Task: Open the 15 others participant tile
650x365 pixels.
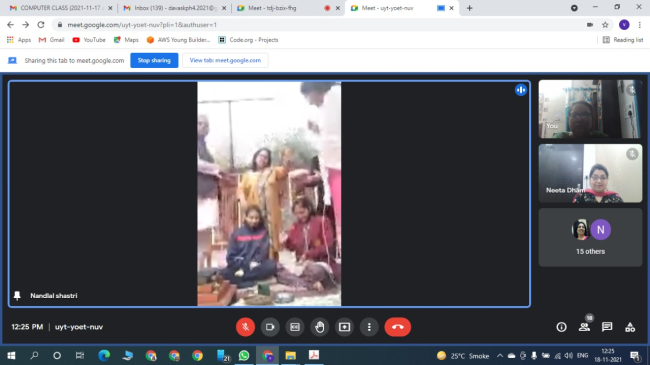Action: click(590, 237)
